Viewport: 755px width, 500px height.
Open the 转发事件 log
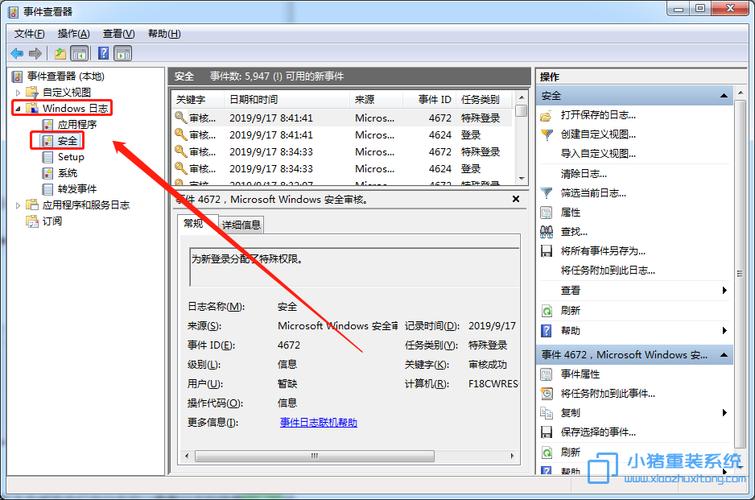[77, 189]
